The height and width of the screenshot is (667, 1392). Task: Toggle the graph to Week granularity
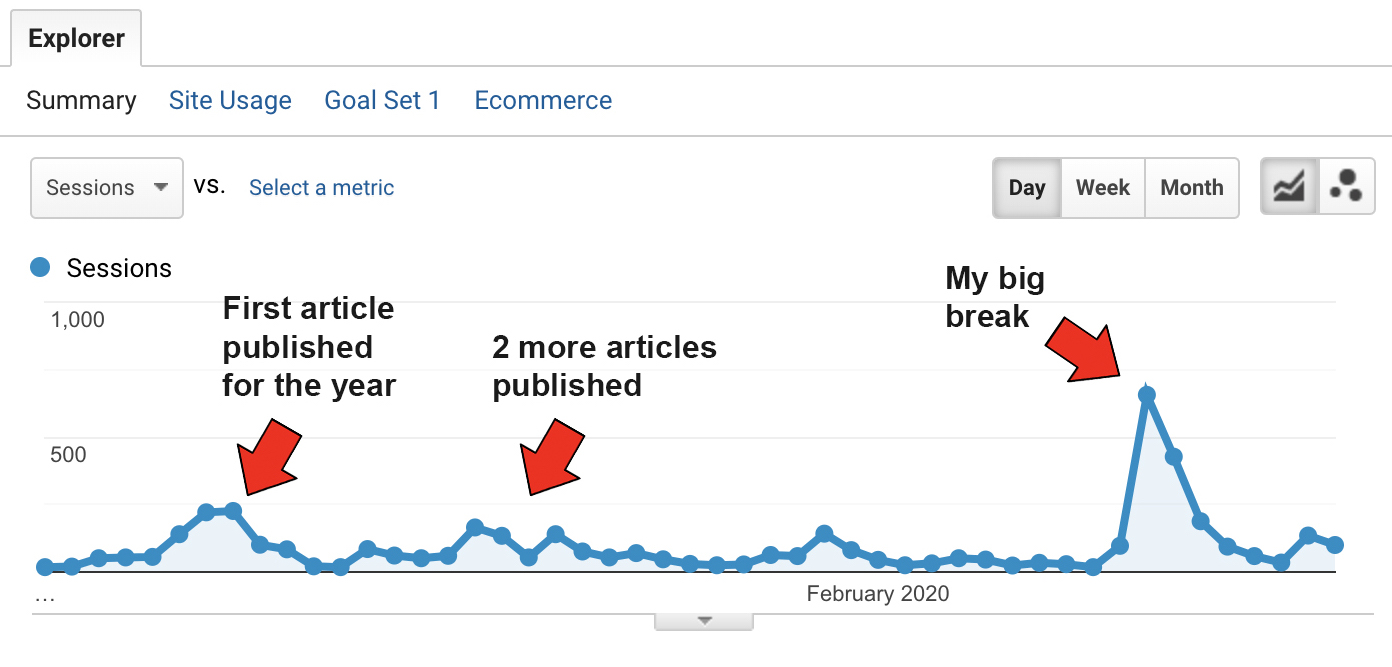[1102, 187]
